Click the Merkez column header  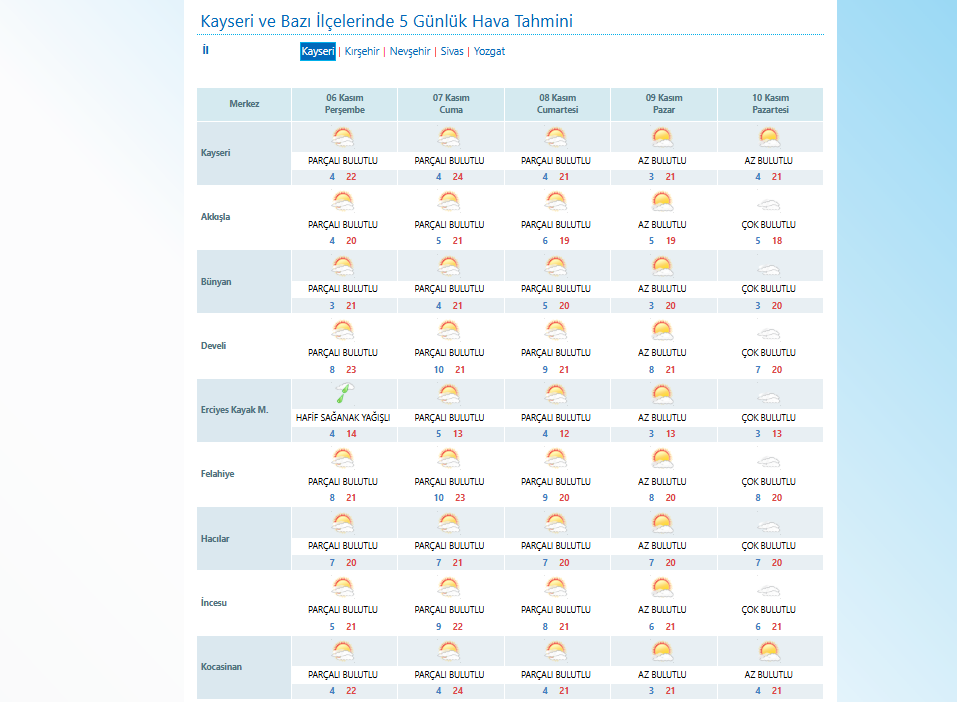pos(244,104)
